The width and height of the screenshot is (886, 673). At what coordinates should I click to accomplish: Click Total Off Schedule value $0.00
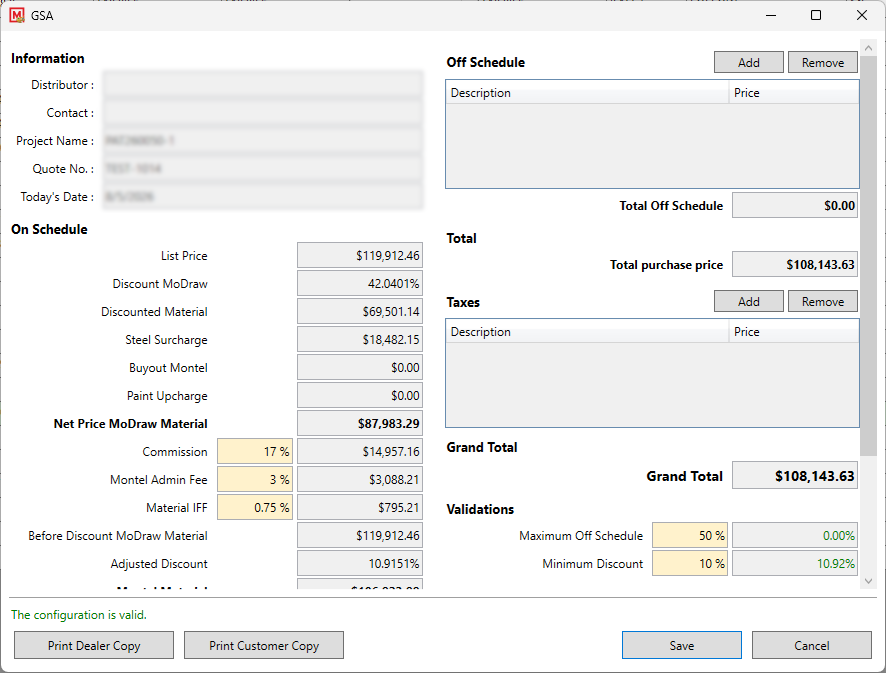click(x=795, y=205)
